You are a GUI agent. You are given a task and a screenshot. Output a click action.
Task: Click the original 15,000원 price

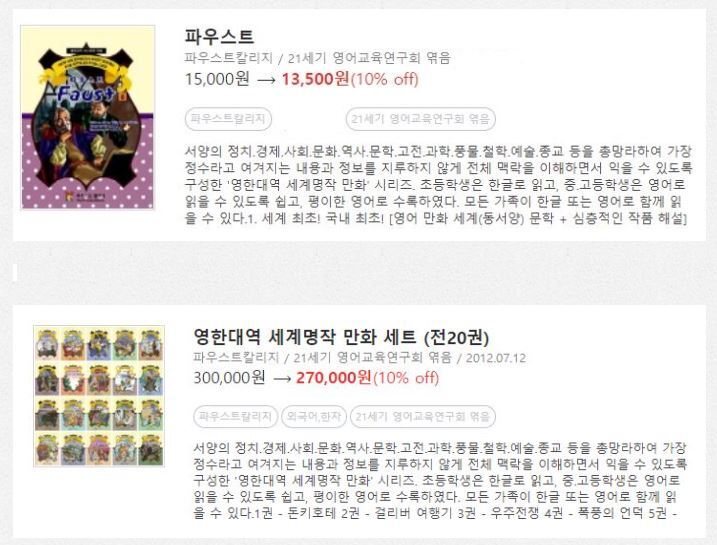(217, 79)
